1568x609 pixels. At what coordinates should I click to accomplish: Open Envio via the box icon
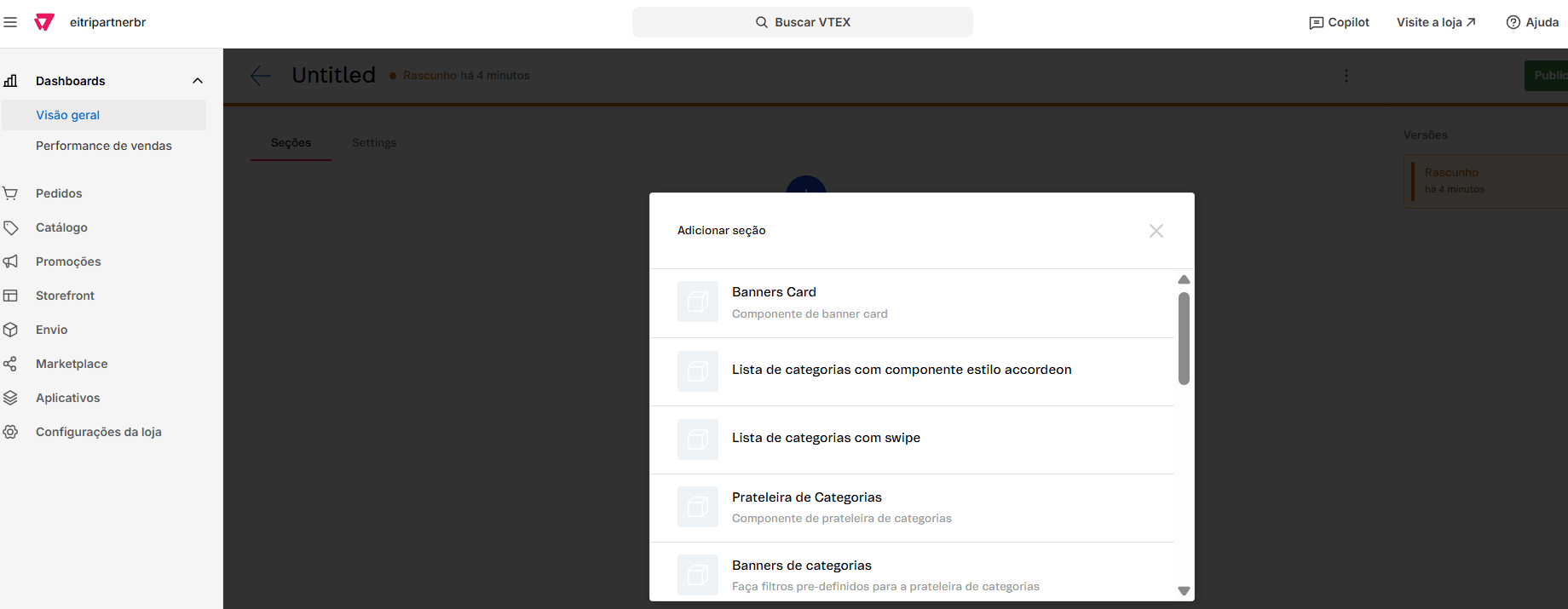tap(10, 330)
